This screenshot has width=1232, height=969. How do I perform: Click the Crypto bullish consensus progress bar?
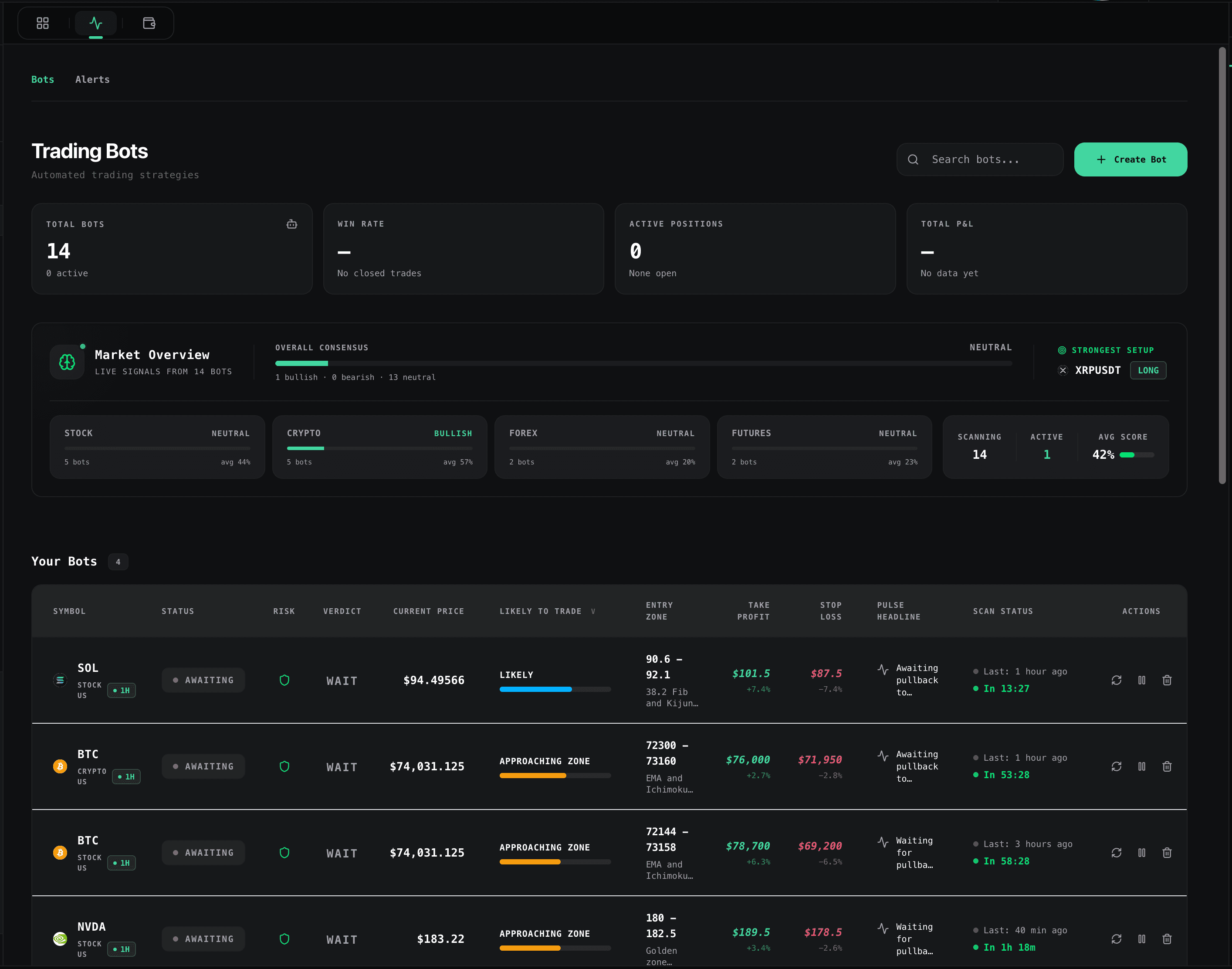tap(379, 448)
